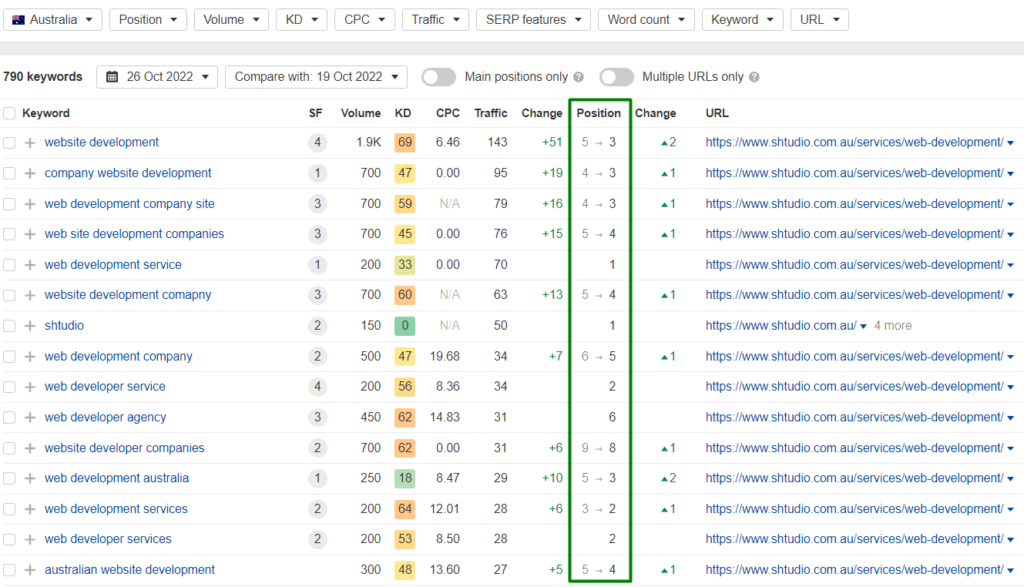Sort by Traffic column header
This screenshot has height=587, width=1024.
click(490, 113)
